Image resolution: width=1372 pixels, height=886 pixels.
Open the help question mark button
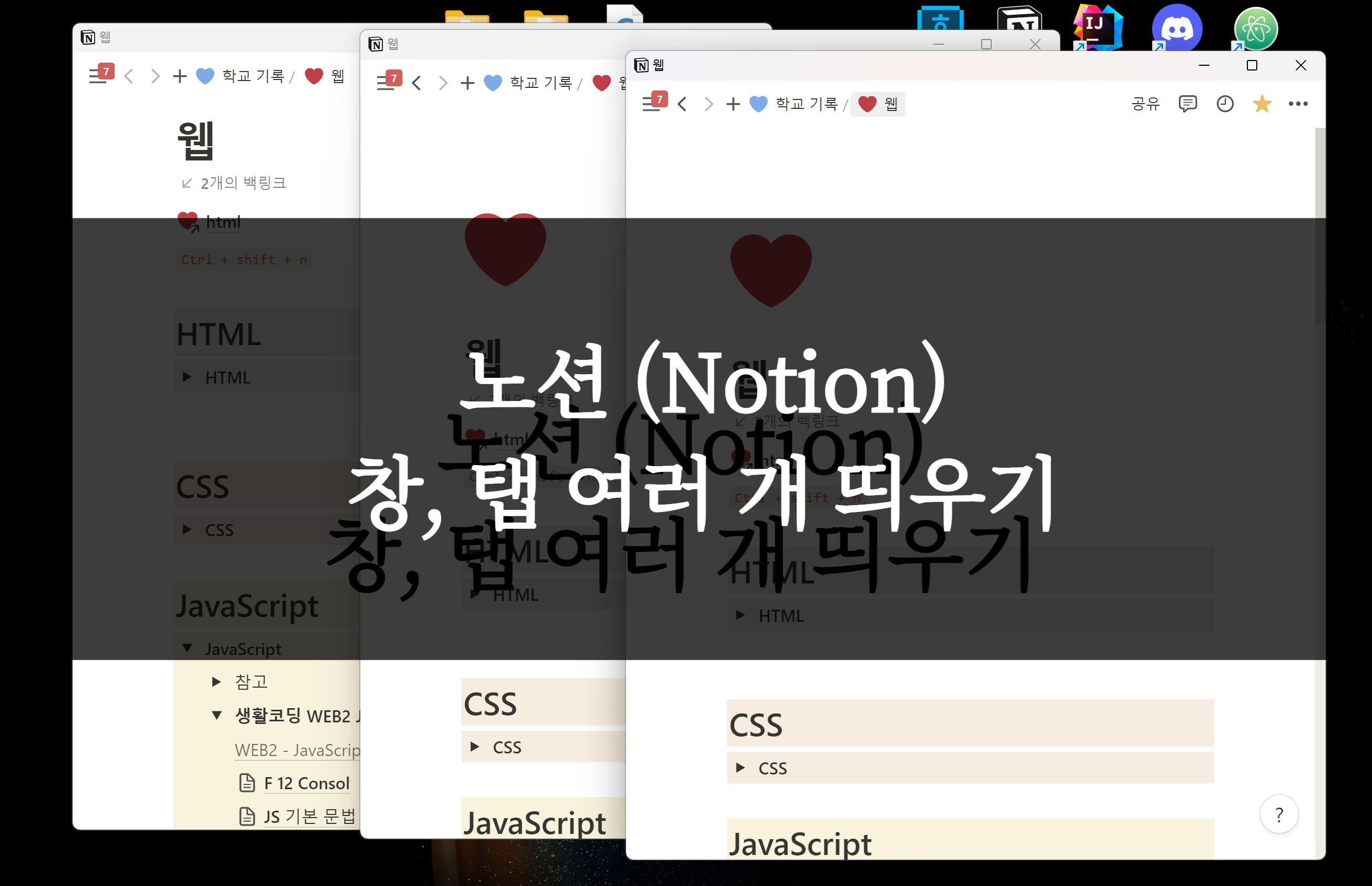[x=1278, y=814]
